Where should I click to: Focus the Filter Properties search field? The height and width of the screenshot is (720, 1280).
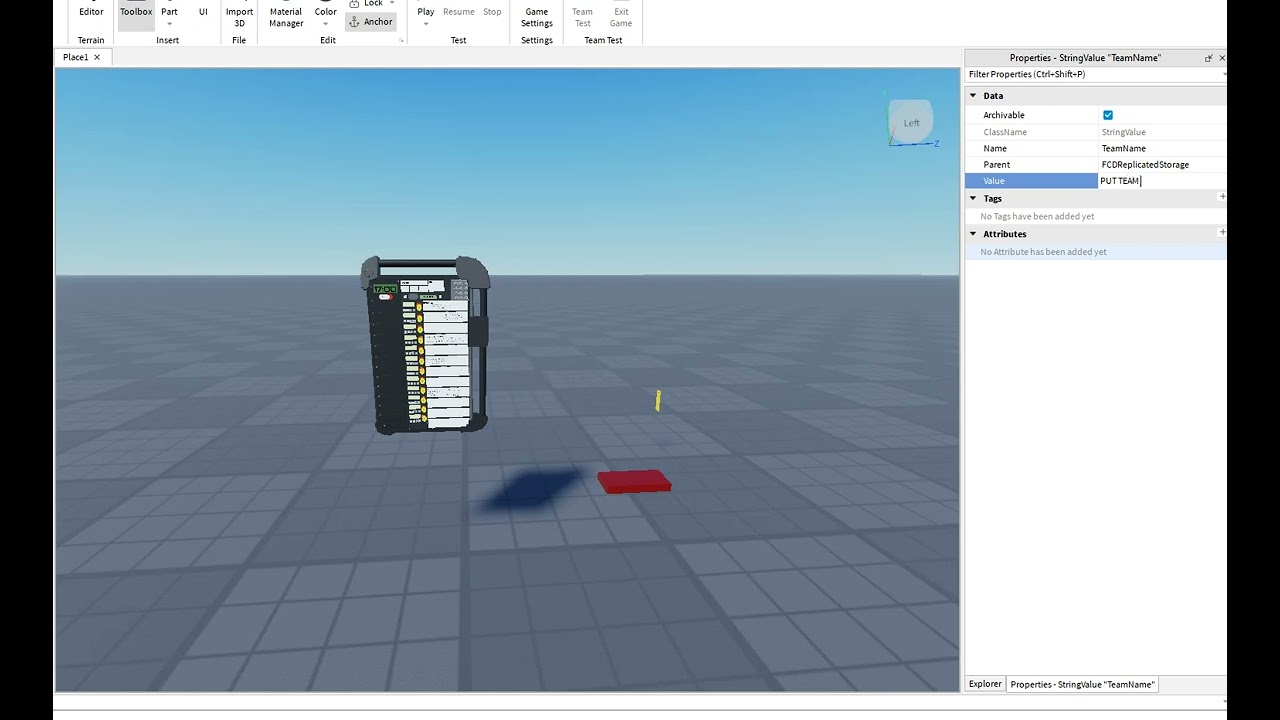click(x=1092, y=74)
